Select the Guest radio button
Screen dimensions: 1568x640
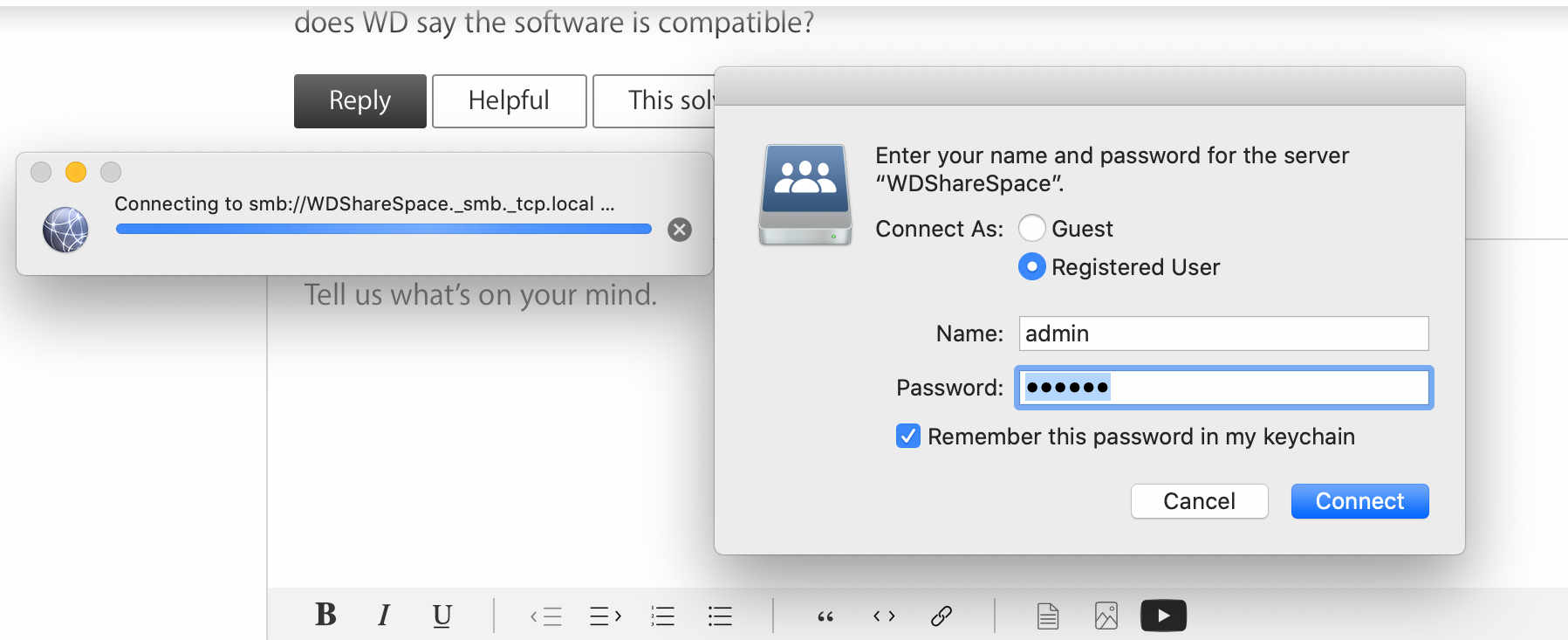pos(1032,228)
